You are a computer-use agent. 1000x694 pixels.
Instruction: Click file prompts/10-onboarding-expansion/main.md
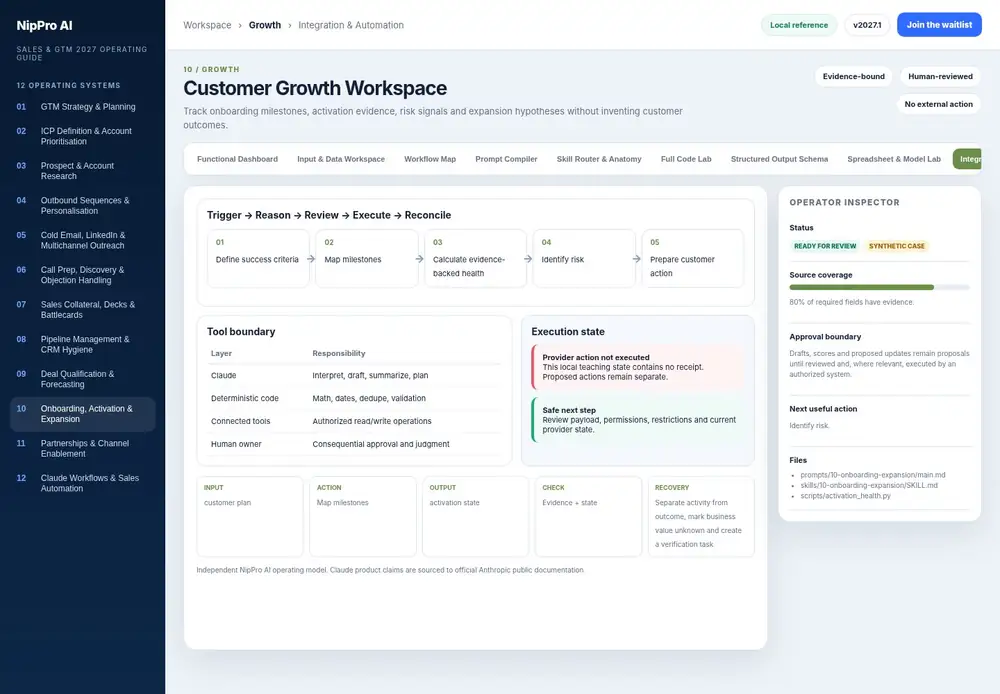(x=872, y=475)
